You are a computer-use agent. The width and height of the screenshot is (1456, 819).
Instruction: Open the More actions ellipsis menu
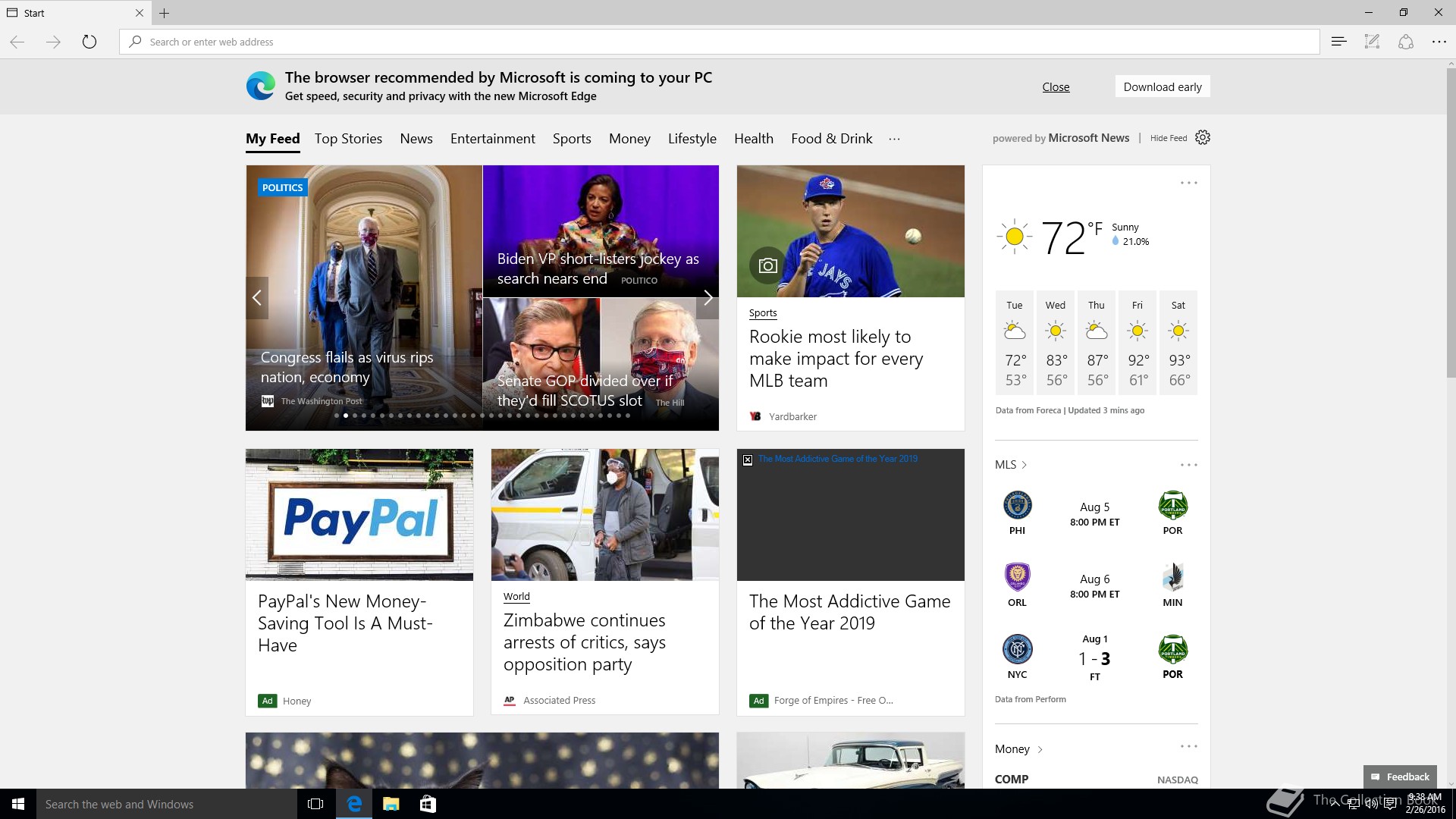(1439, 42)
